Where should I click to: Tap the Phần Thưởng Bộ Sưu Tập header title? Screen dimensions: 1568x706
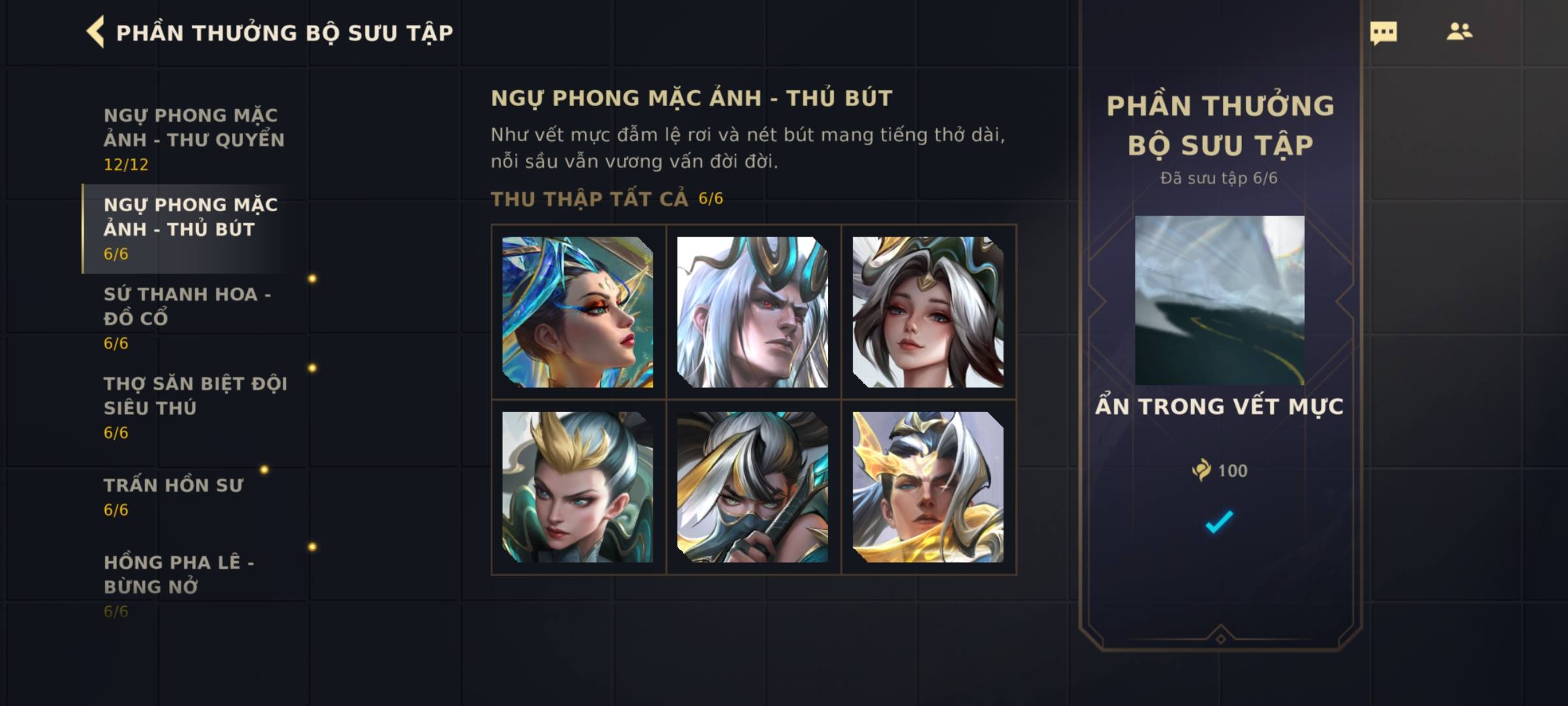pos(284,33)
